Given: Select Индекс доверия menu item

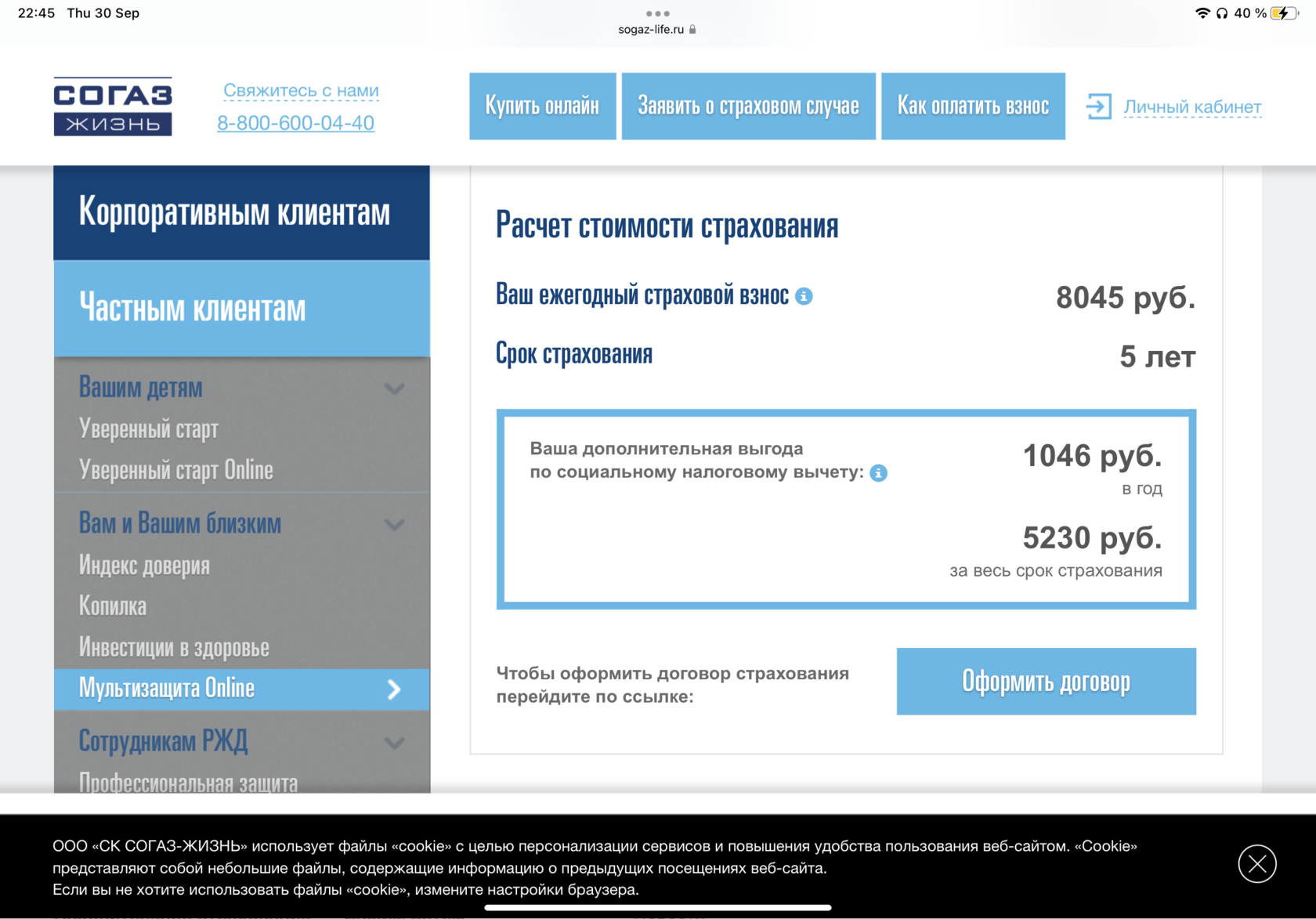Looking at the screenshot, I should tap(144, 565).
